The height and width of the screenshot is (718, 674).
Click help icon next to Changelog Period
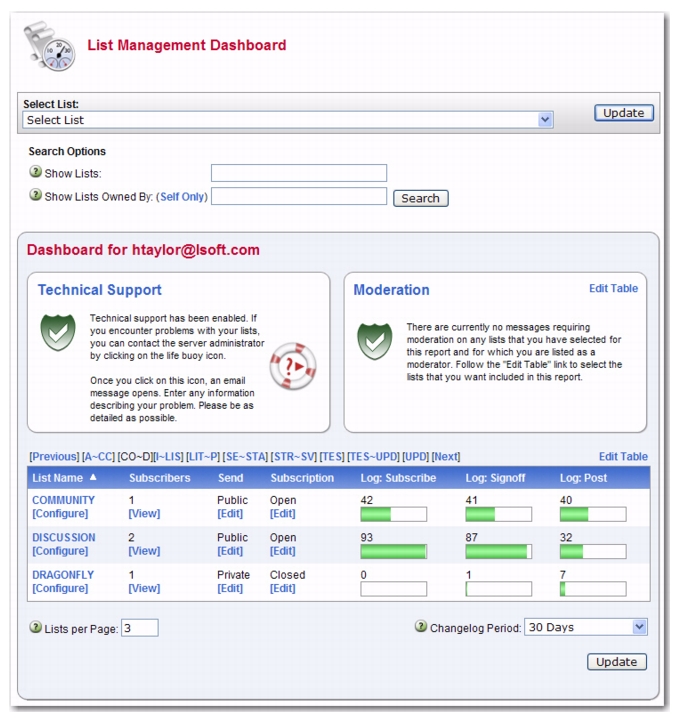tap(421, 628)
